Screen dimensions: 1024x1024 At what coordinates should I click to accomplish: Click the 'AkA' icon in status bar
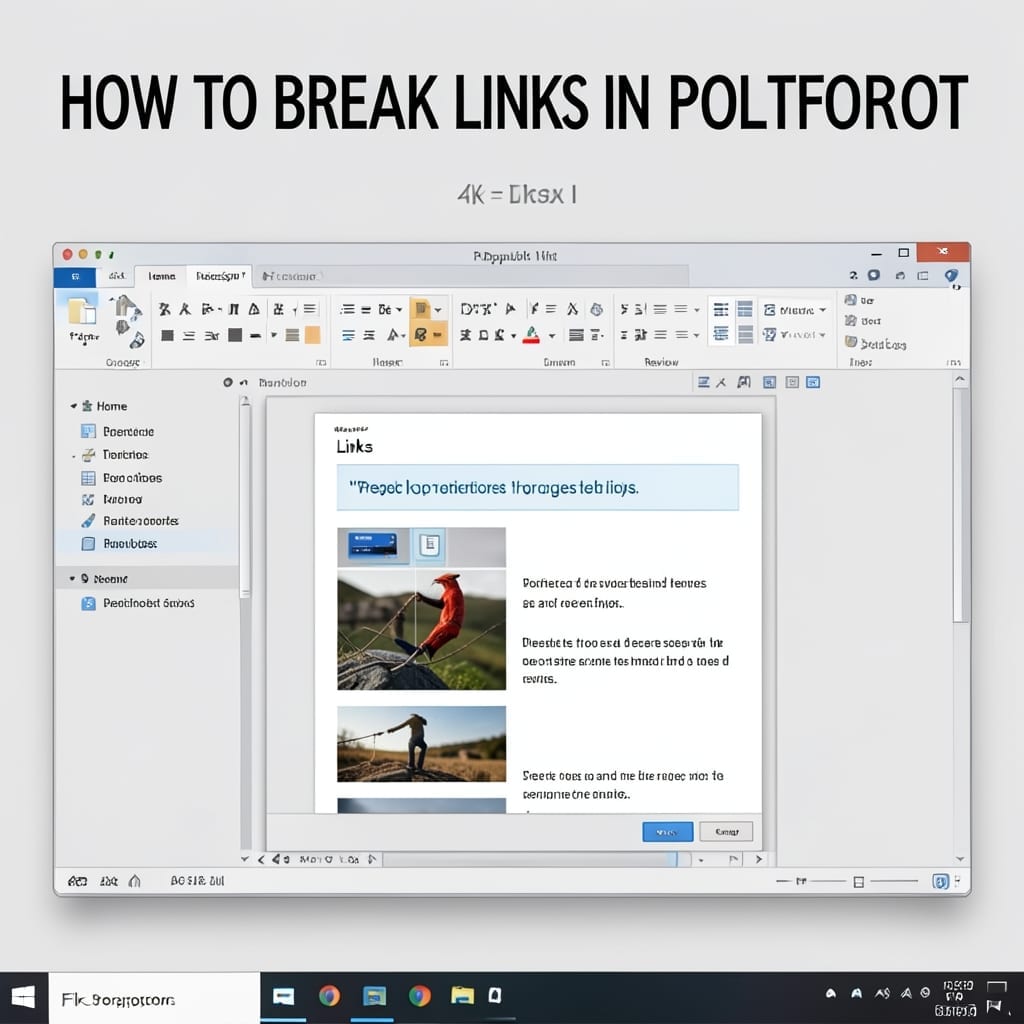[108, 881]
